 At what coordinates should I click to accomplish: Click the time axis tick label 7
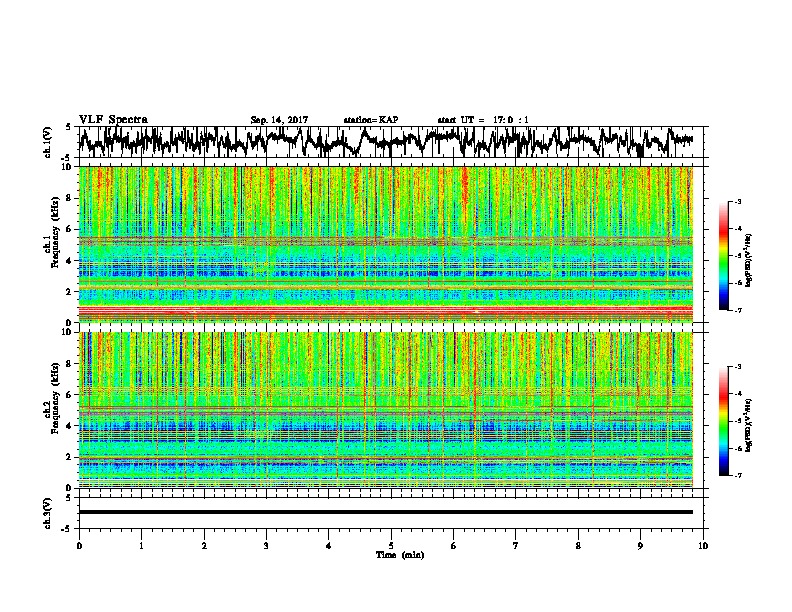(516, 545)
